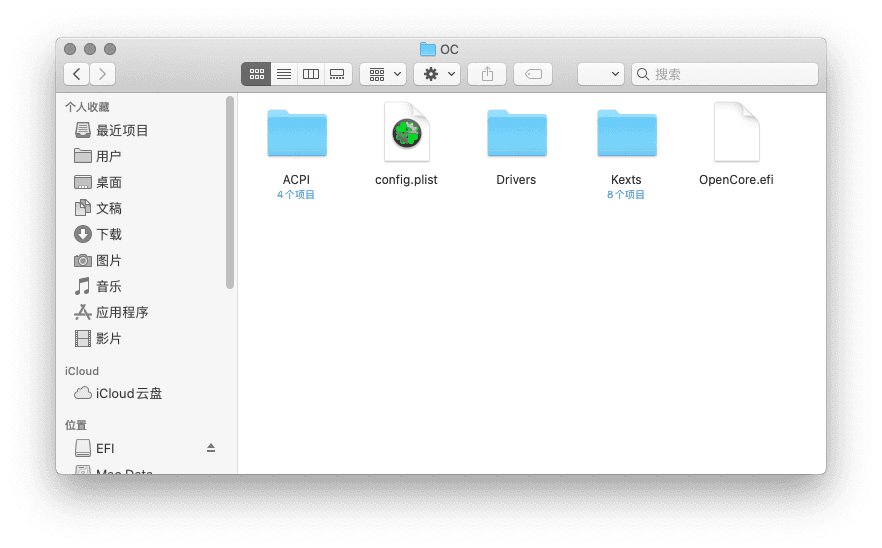Click the 个人收藏 sidebar section header
The width and height of the screenshot is (882, 548).
[87, 107]
